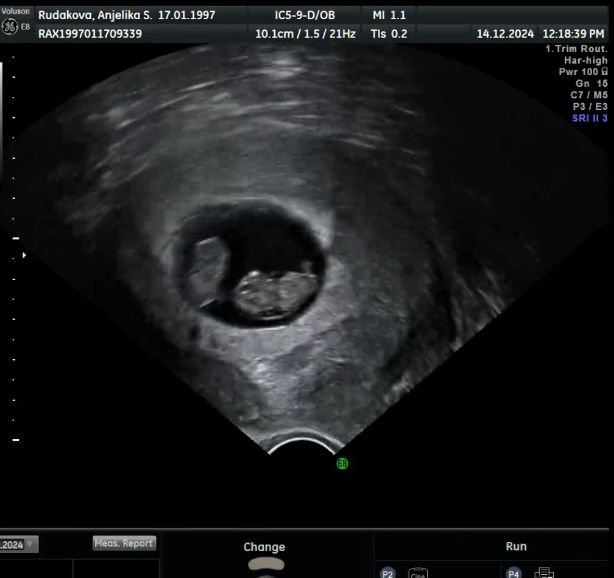Viewport: 614px width, 578px height.
Task: Click the IC5-9-D/OB probe label
Action: pos(307,15)
